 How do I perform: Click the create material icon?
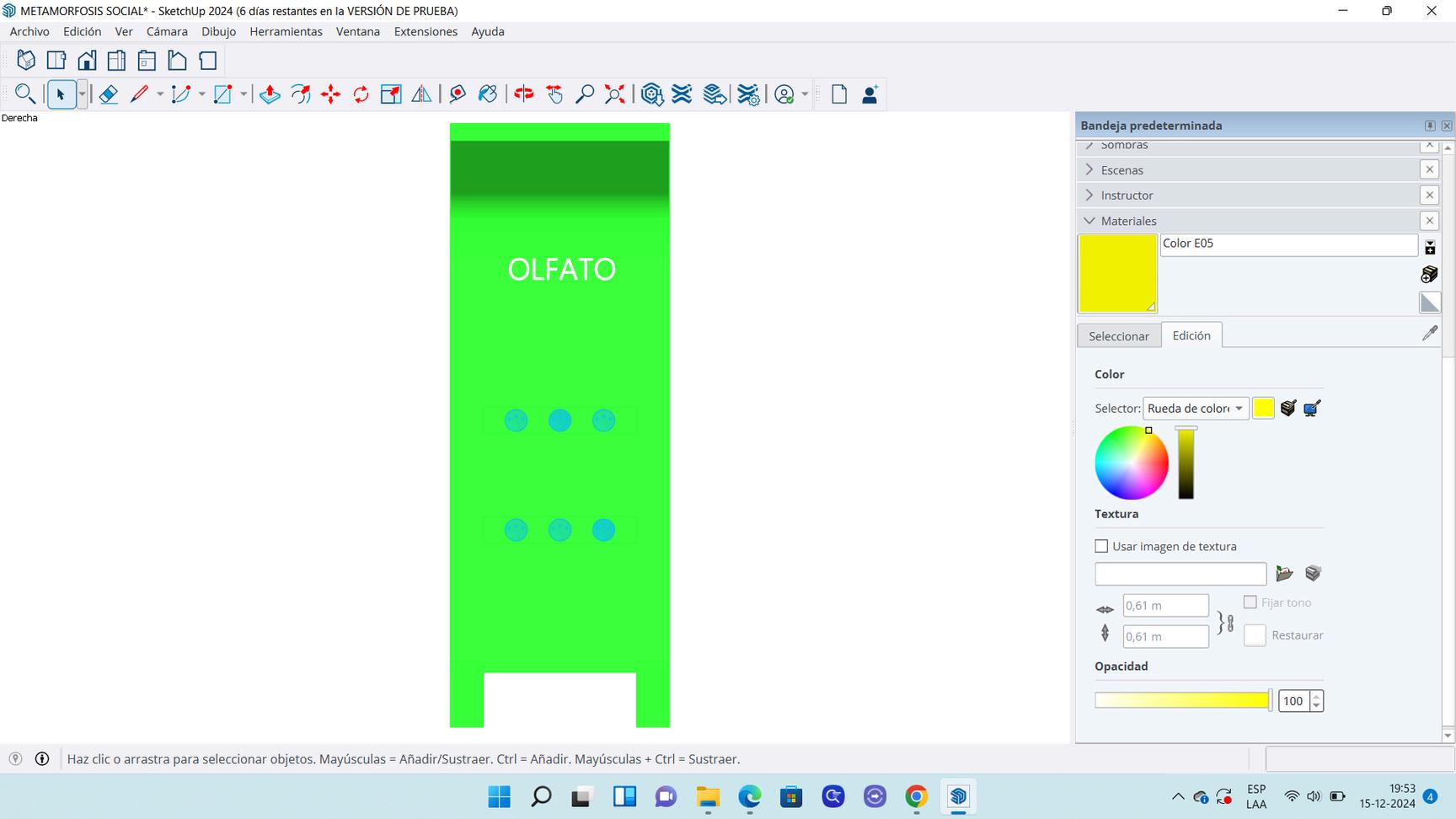tap(1430, 275)
